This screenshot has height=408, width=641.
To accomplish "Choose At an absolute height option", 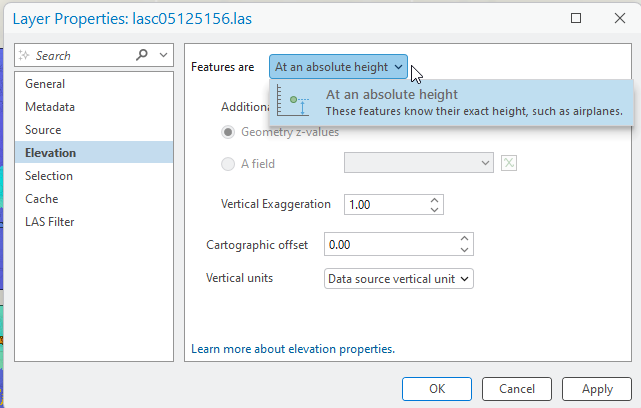I will 451,103.
